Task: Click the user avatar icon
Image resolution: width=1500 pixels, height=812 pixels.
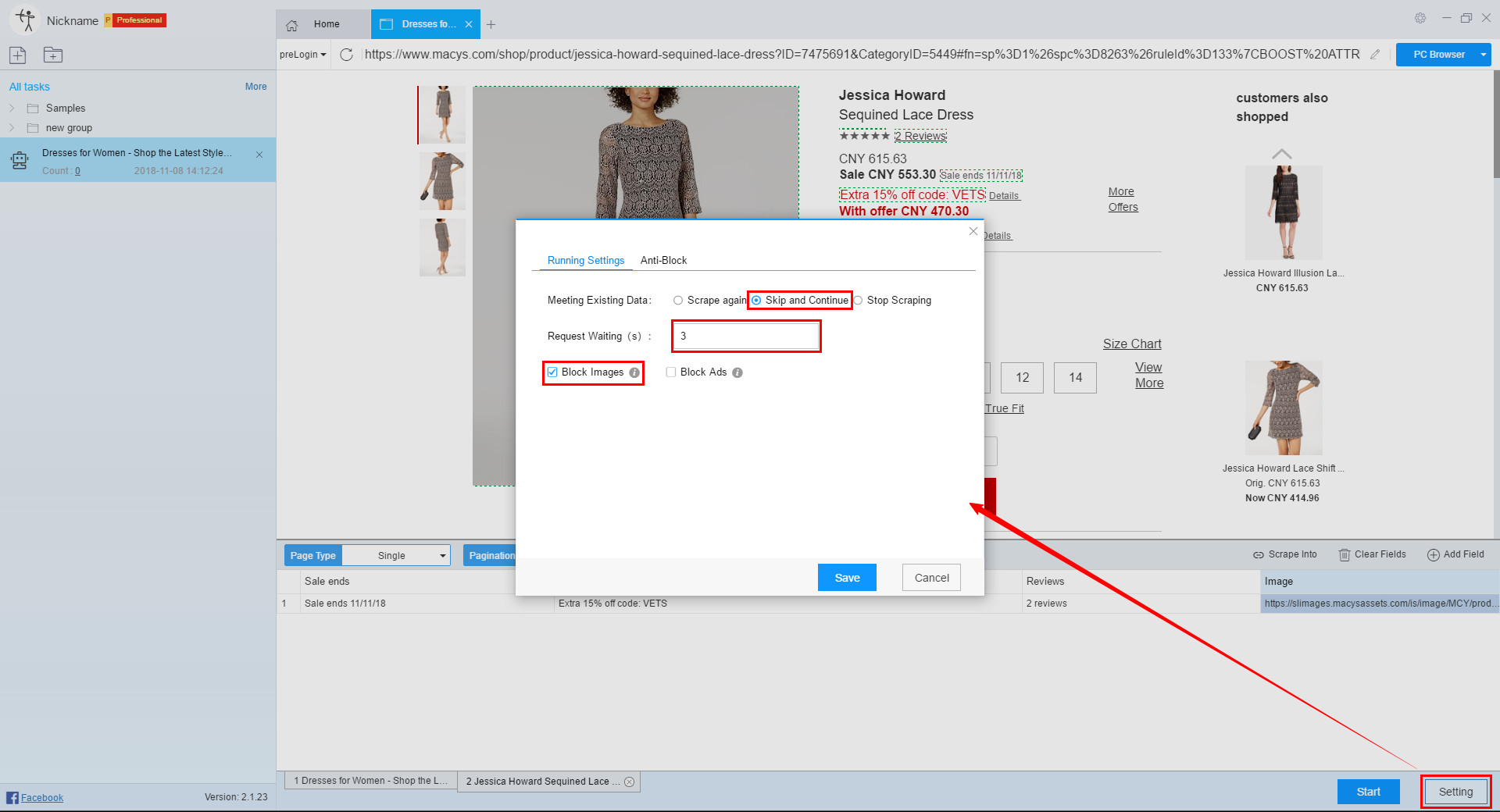Action: (x=25, y=20)
